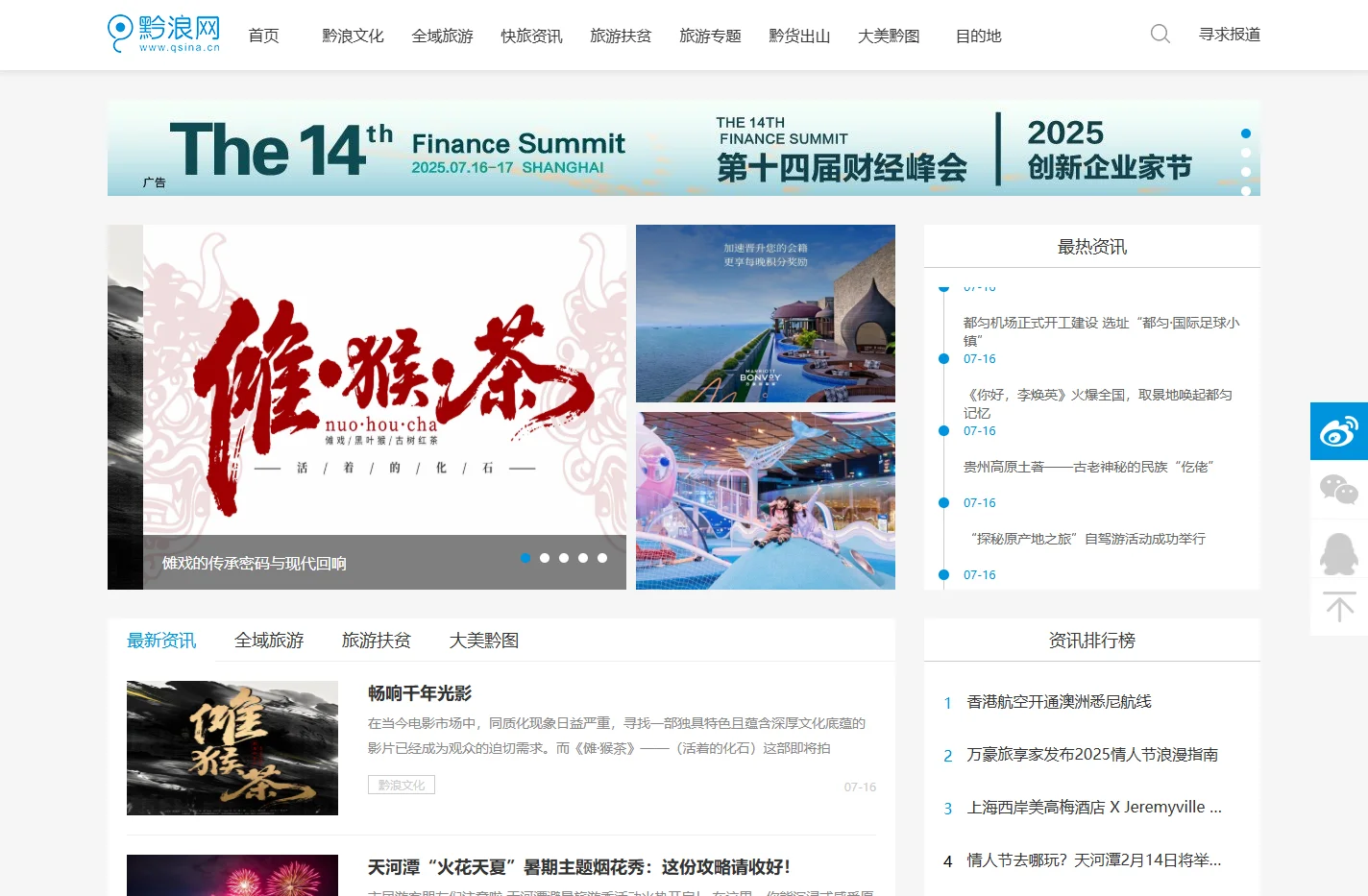Open the 14th Finance Summit banner ad
The image size is (1368, 896).
tap(684, 148)
